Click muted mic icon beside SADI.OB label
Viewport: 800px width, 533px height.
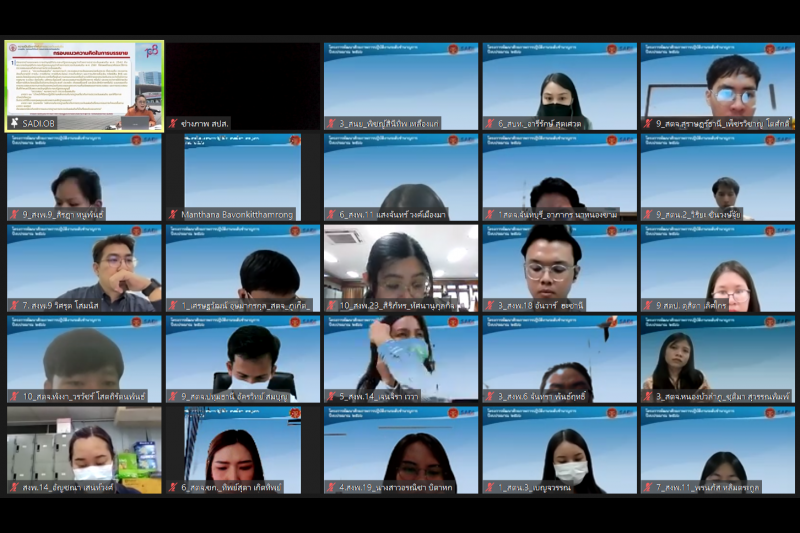pyautogui.click(x=14, y=123)
